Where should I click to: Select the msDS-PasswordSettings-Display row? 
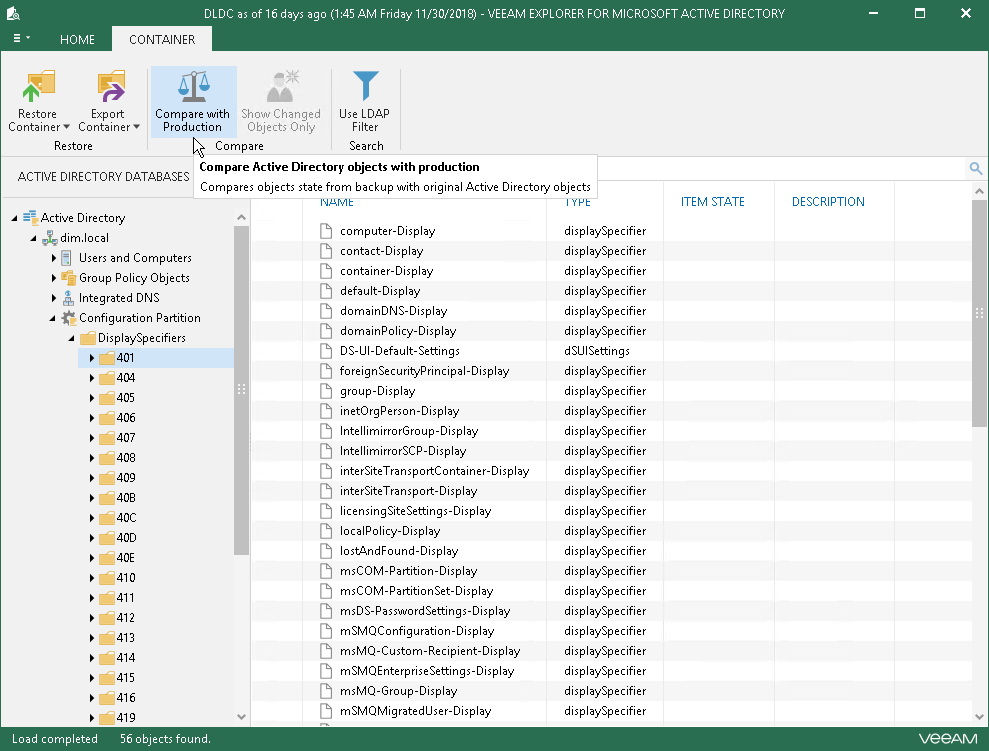611,610
